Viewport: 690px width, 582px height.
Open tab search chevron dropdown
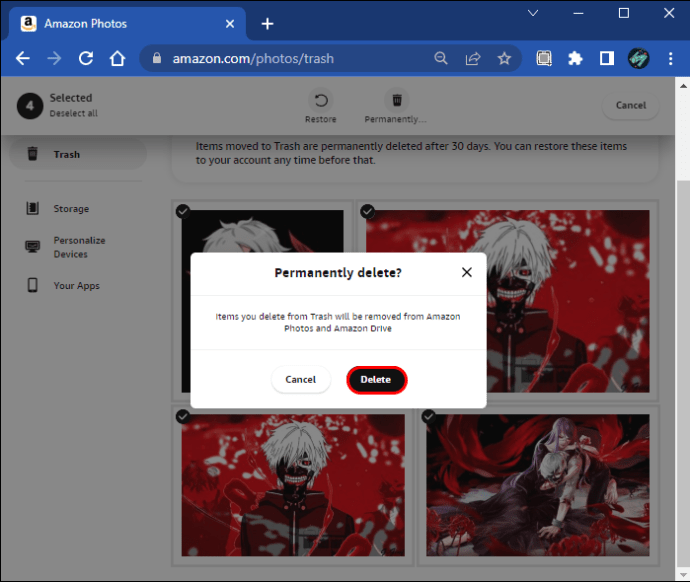pyautogui.click(x=532, y=13)
